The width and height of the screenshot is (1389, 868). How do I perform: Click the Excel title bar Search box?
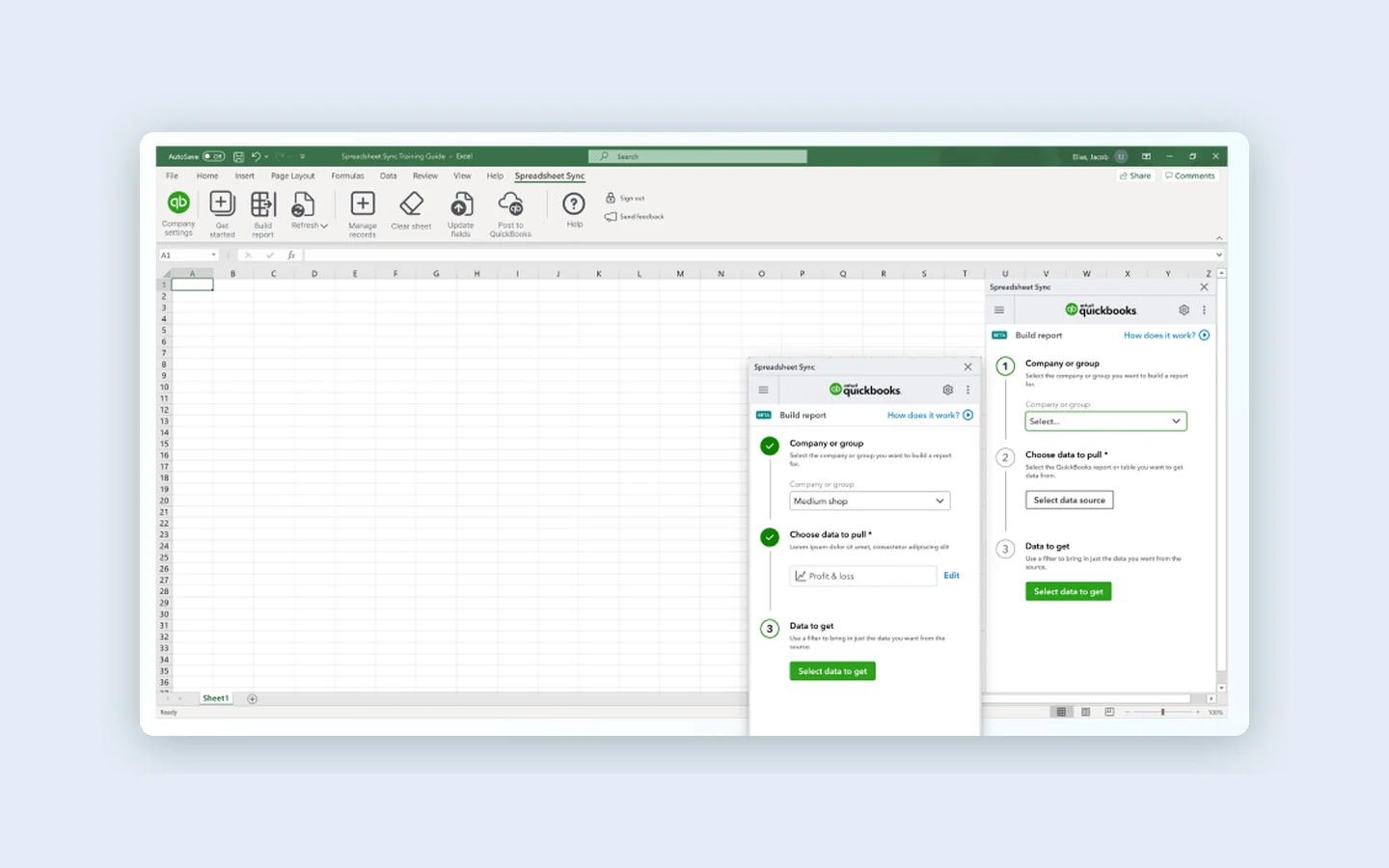coord(697,156)
